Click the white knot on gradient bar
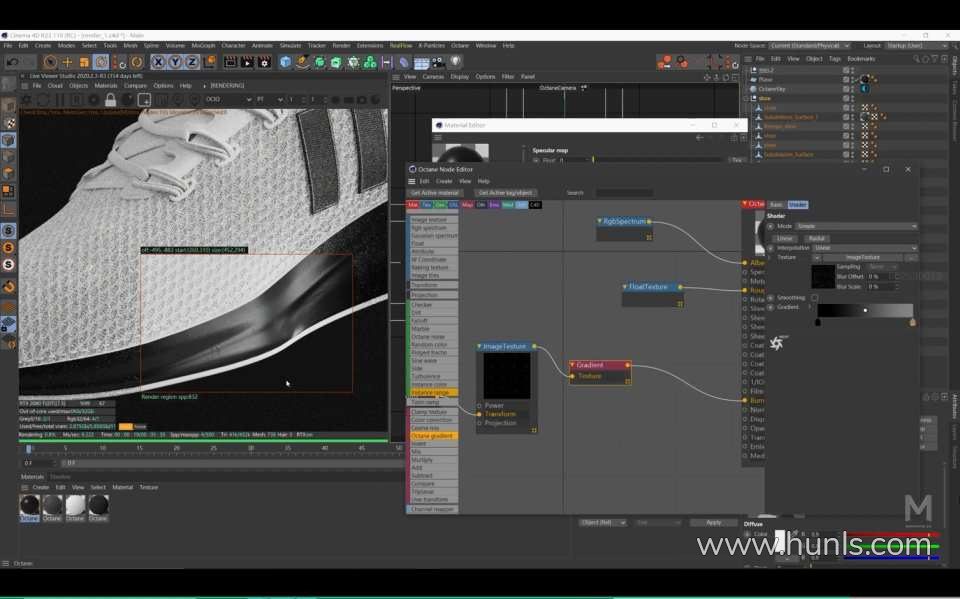 pos(865,311)
